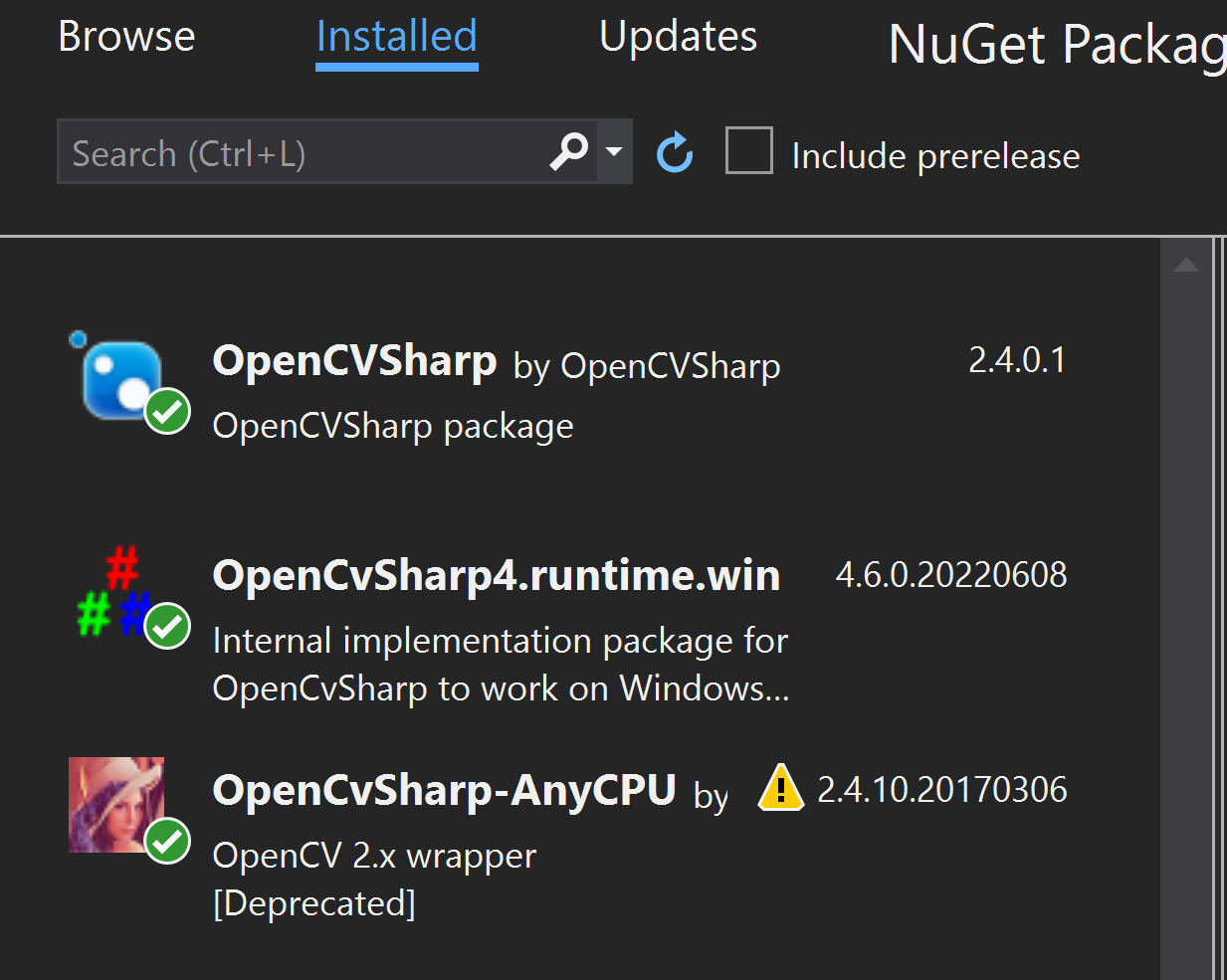Click the green installed checkmark on OpenCVSharp
The height and width of the screenshot is (980, 1227).
pos(167,411)
